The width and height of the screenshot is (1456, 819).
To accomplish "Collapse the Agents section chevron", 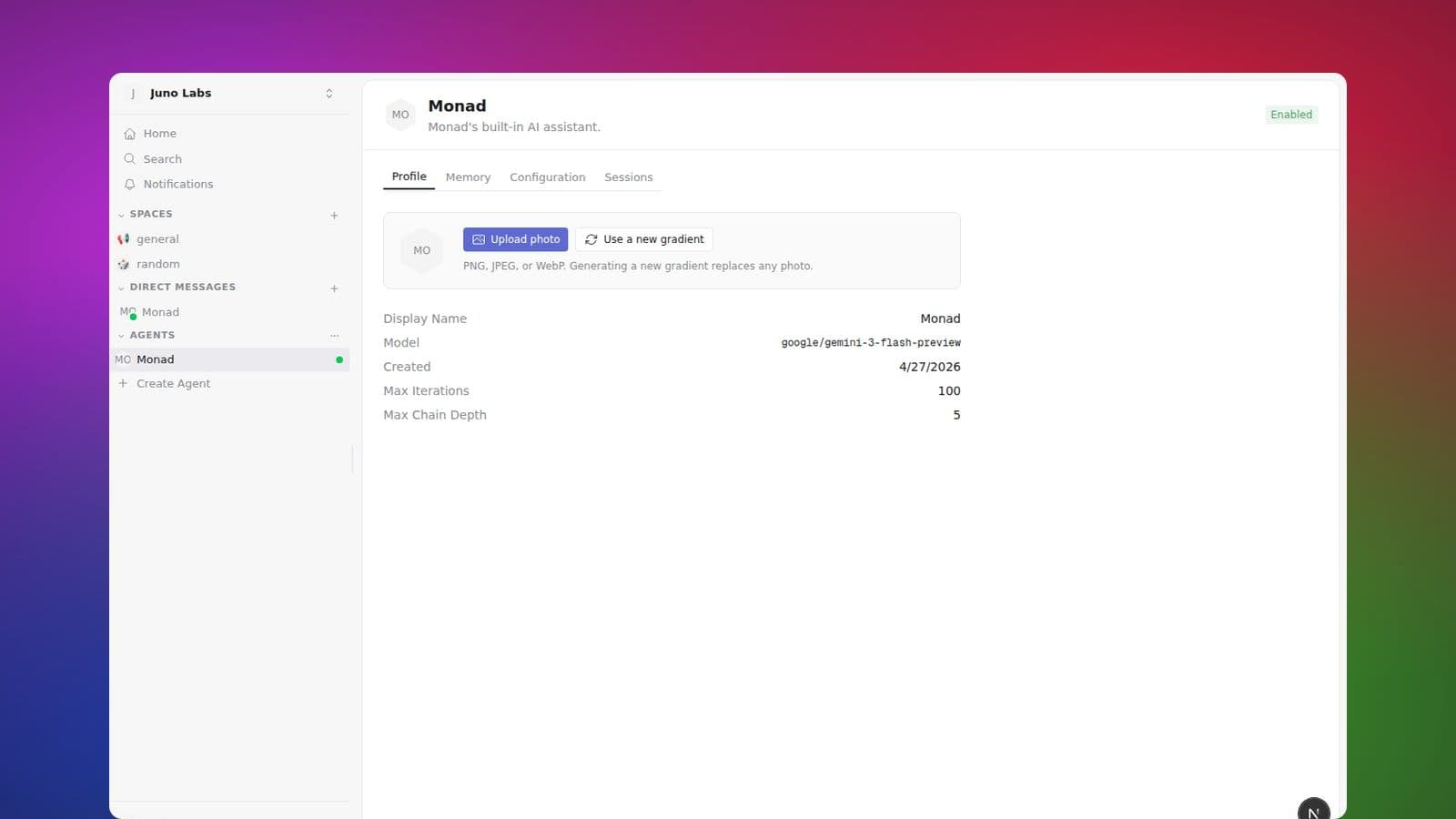I will [x=121, y=336].
